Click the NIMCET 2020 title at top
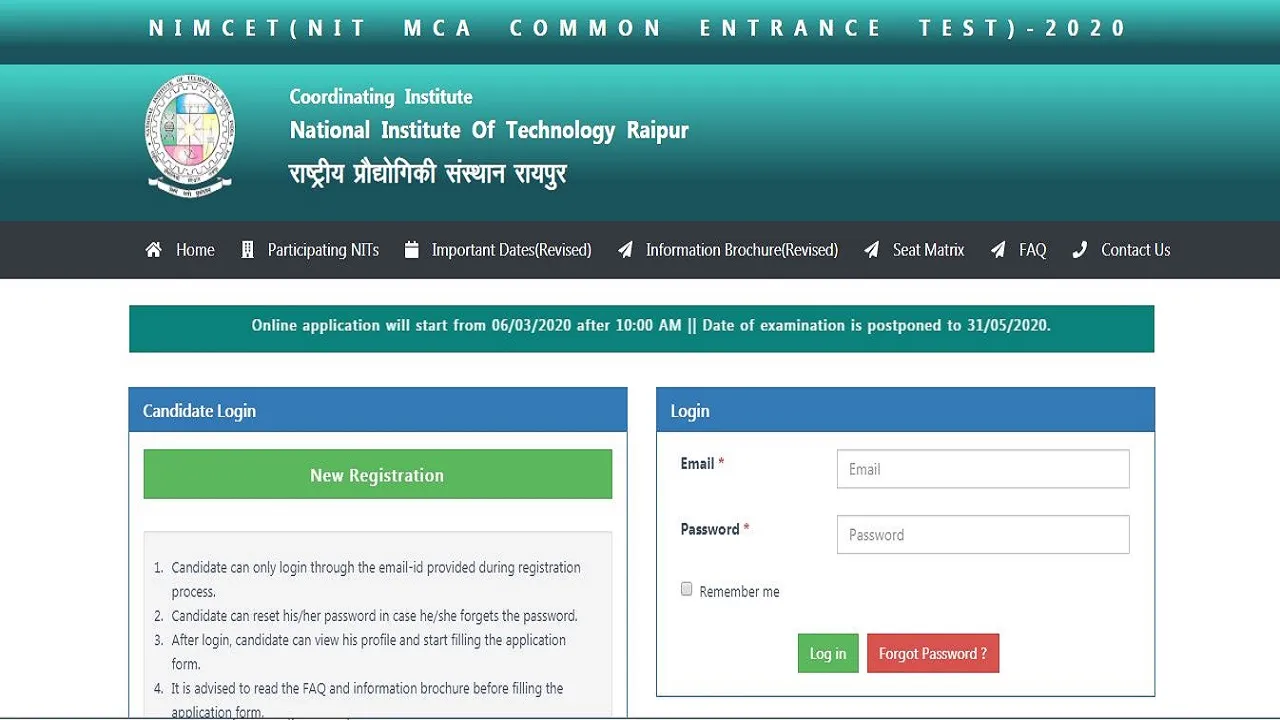Screen dimensions: 1280x720 tap(638, 28)
